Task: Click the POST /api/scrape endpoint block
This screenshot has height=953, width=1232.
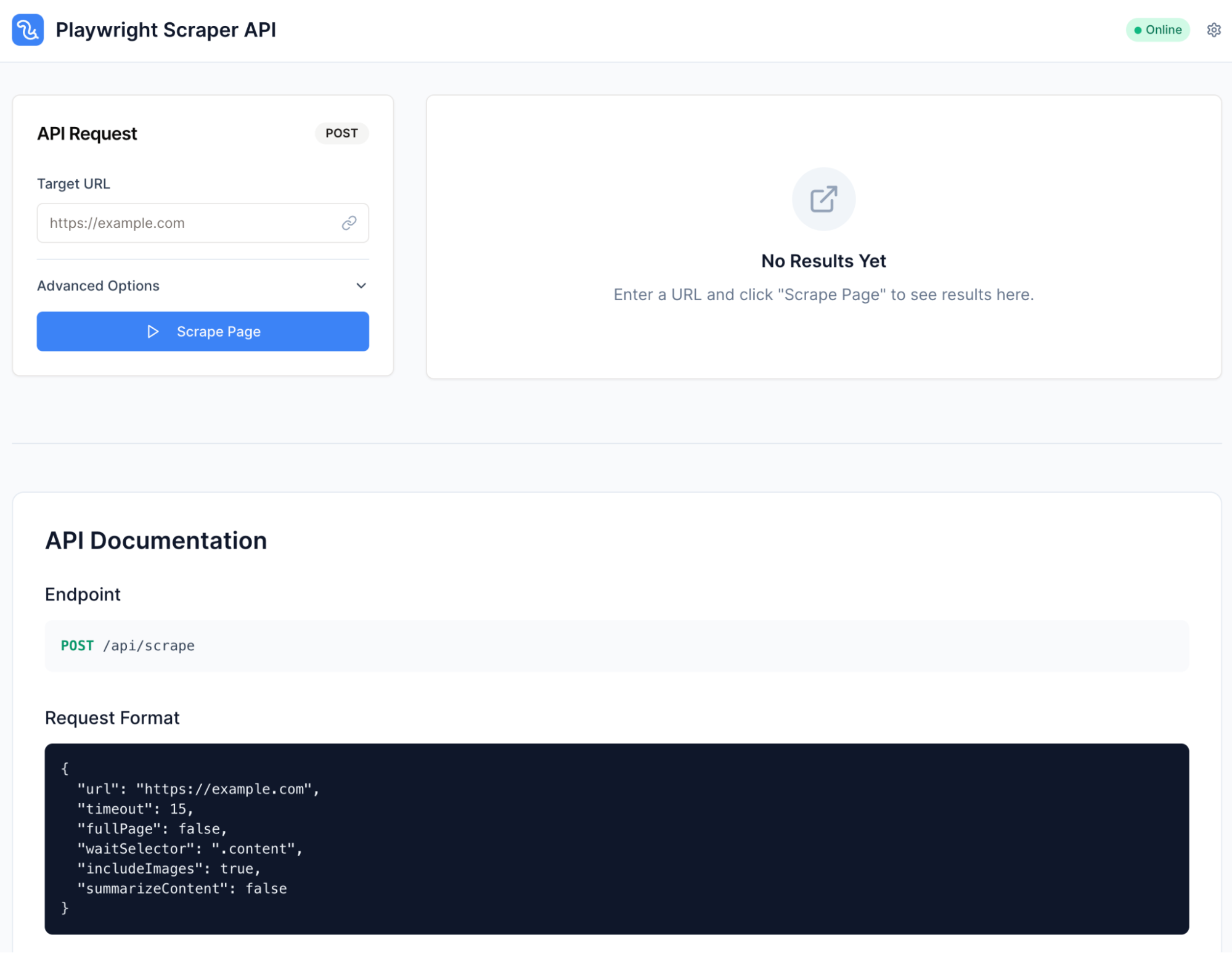Action: pos(616,645)
